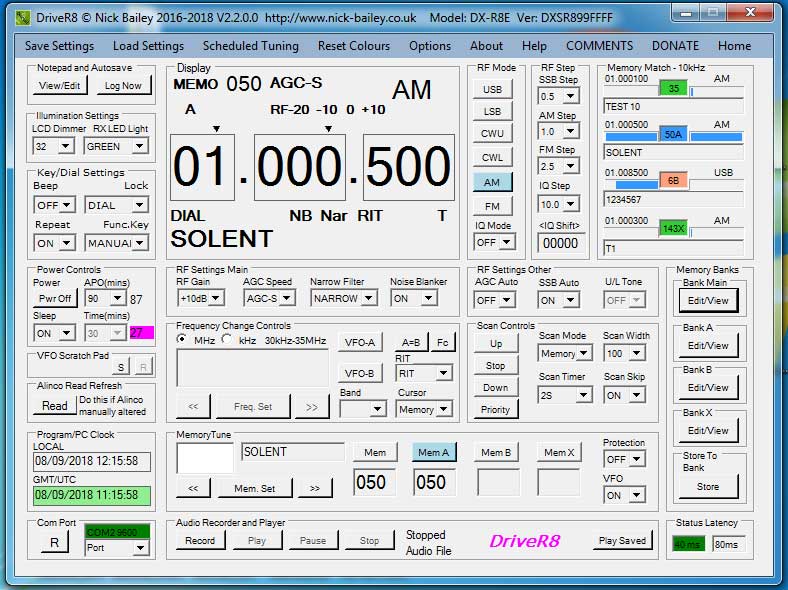Expand the SSB Step dropdown
Viewport: 788px width, 590px height.
click(570, 96)
